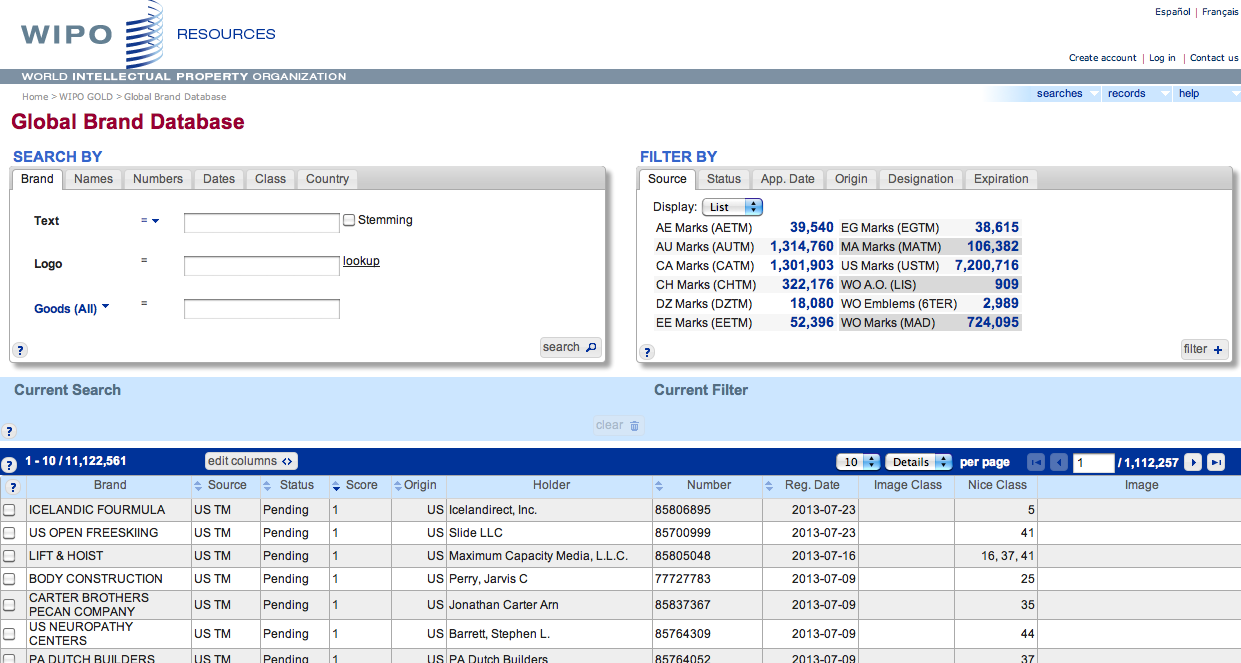Click the Log in link

1162,58
